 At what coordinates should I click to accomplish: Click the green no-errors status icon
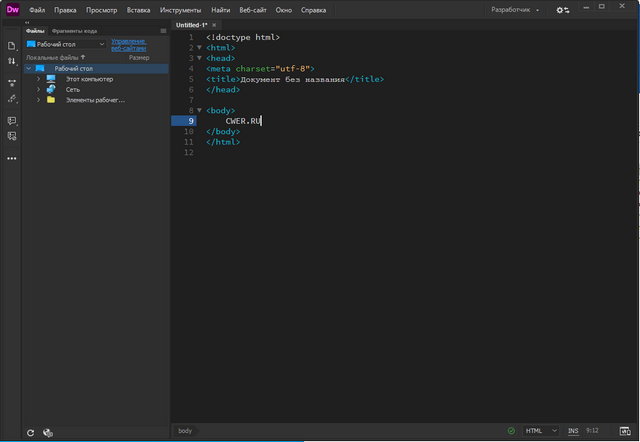pos(511,431)
